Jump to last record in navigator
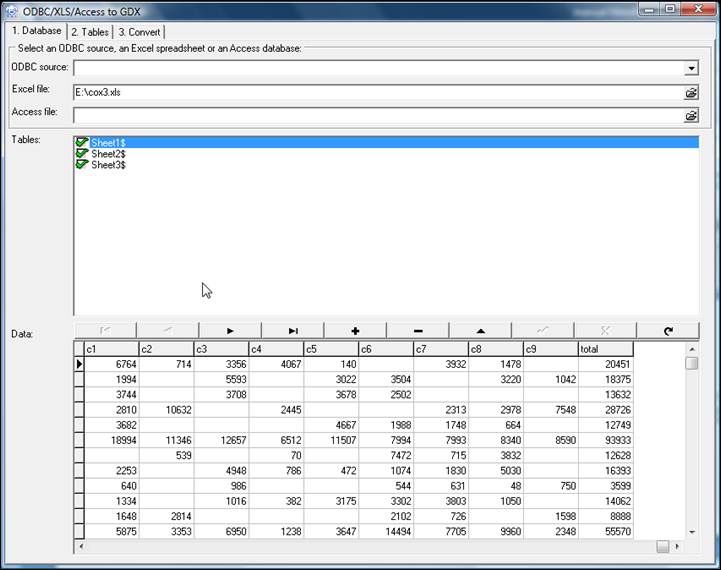721x570 pixels. click(x=293, y=330)
